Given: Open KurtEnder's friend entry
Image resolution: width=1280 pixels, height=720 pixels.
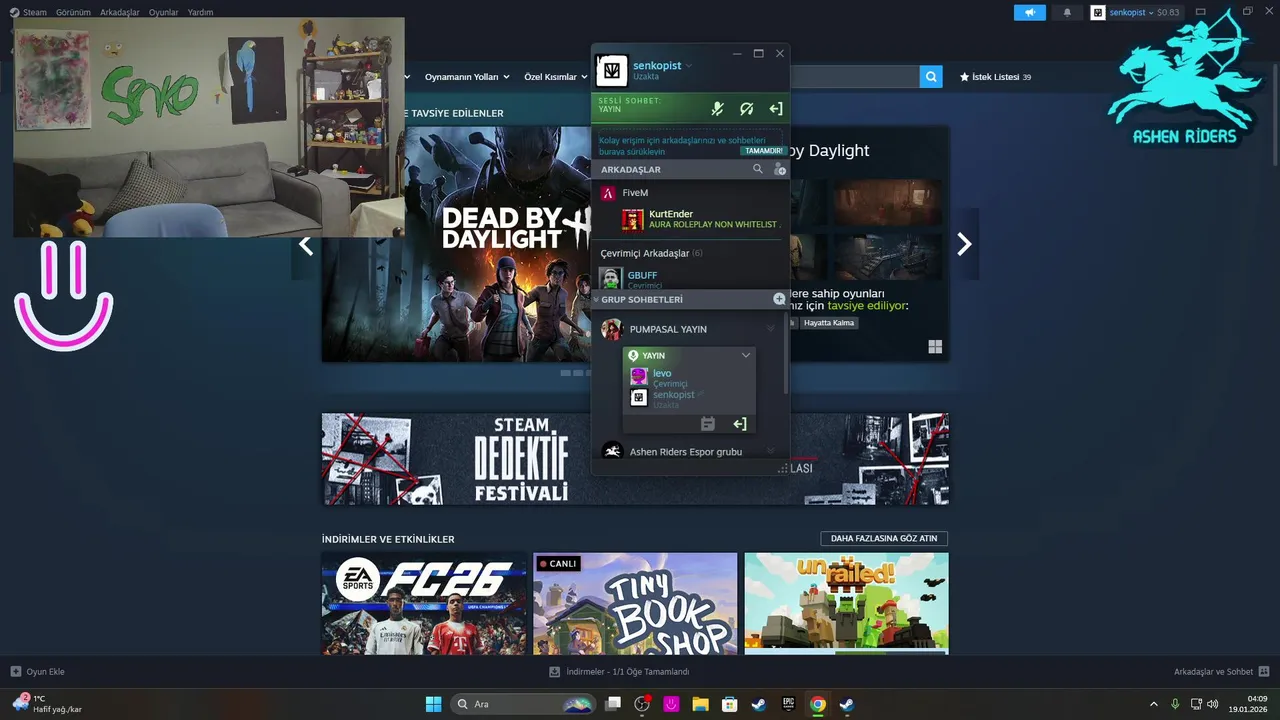Looking at the screenshot, I should 700,219.
